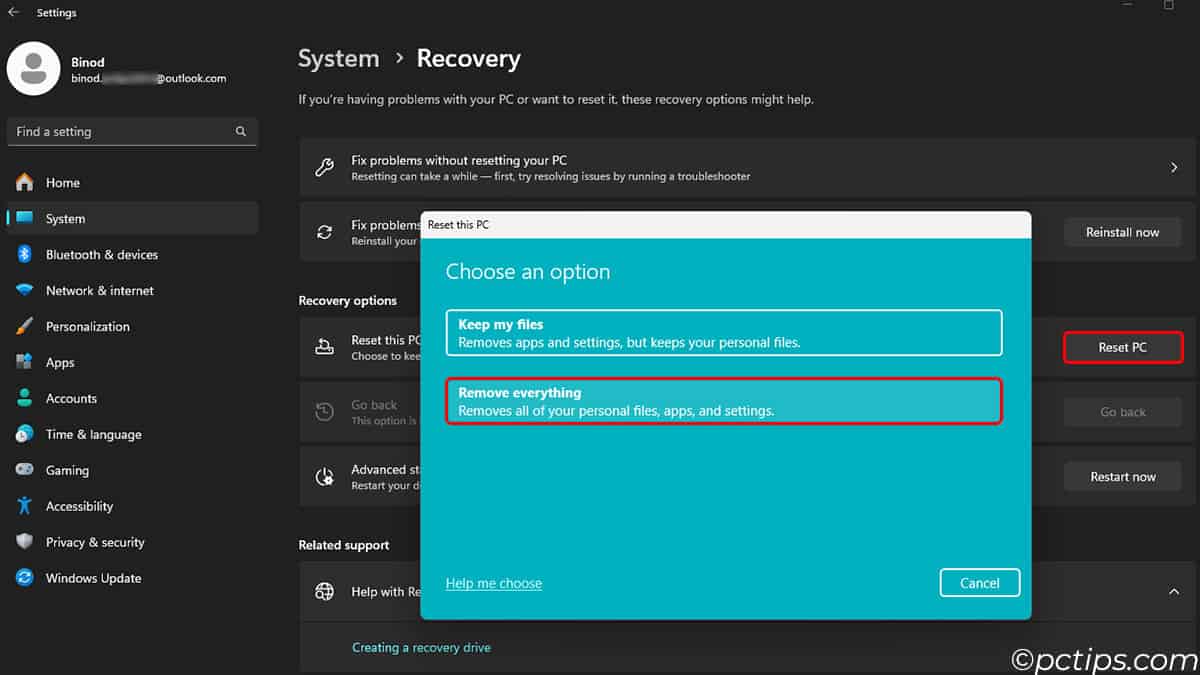Viewport: 1200px width, 675px height.
Task: Open Privacy & security settings
Action: pos(95,543)
